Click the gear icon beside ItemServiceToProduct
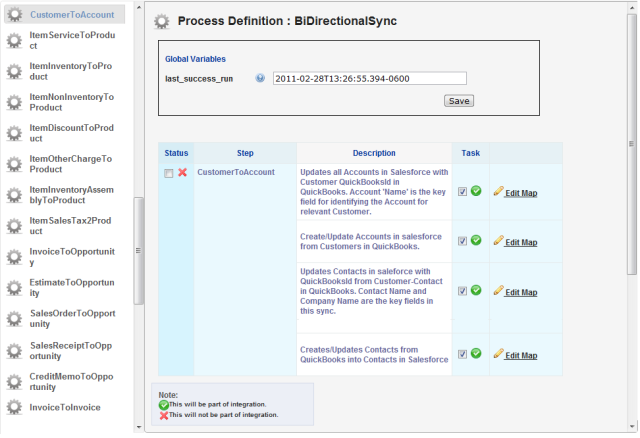This screenshot has height=438, width=640. click(x=14, y=40)
